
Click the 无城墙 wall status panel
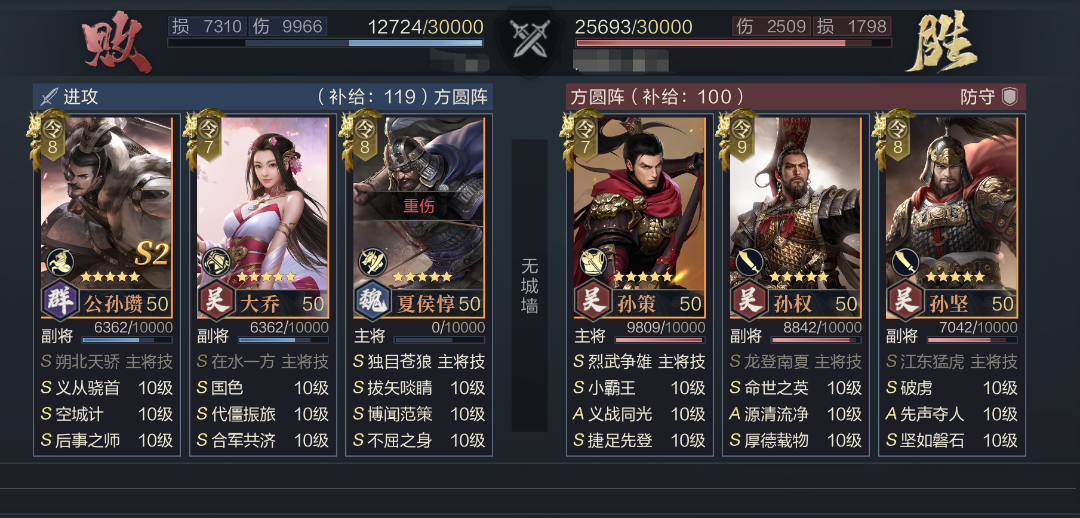[x=530, y=286]
